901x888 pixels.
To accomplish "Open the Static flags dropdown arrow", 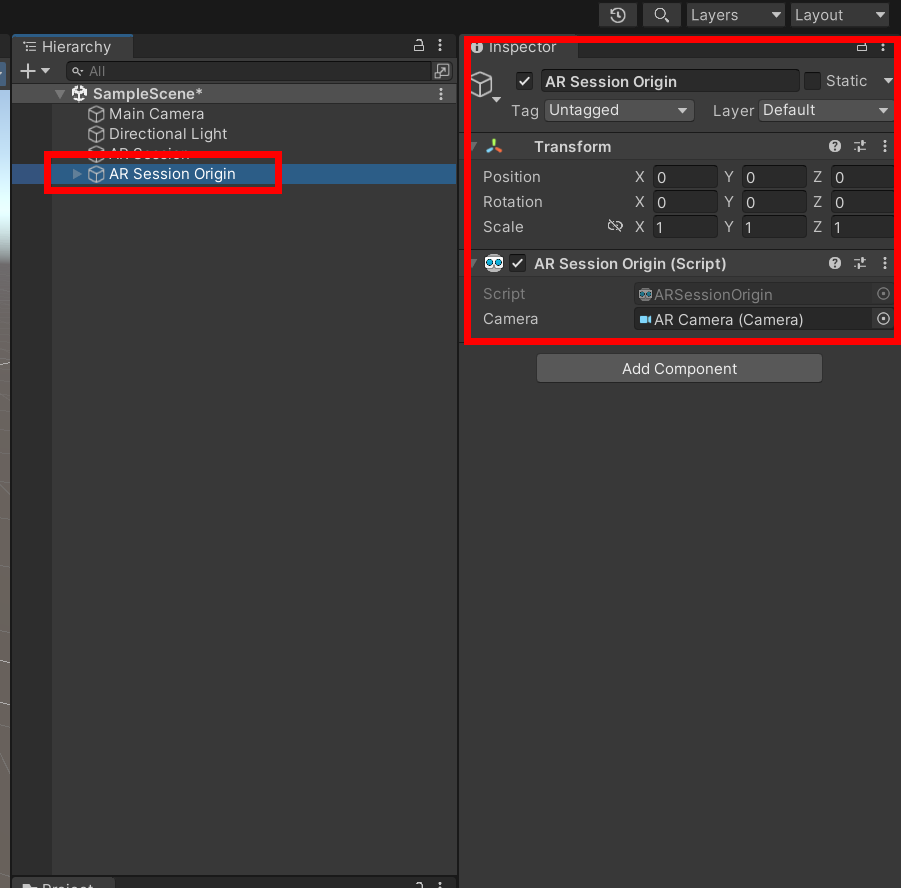I will 888,80.
